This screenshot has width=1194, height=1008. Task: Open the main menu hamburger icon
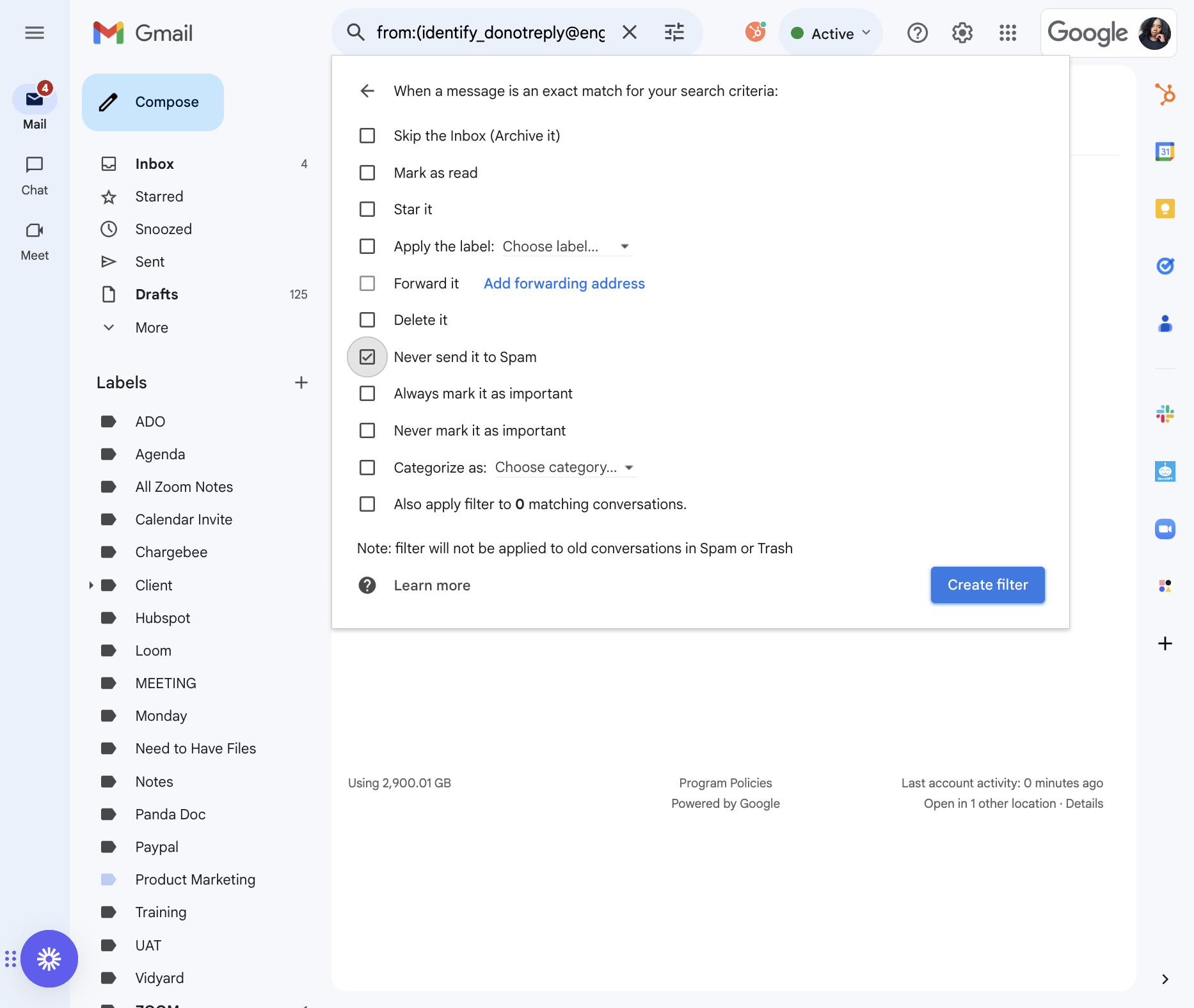point(35,33)
